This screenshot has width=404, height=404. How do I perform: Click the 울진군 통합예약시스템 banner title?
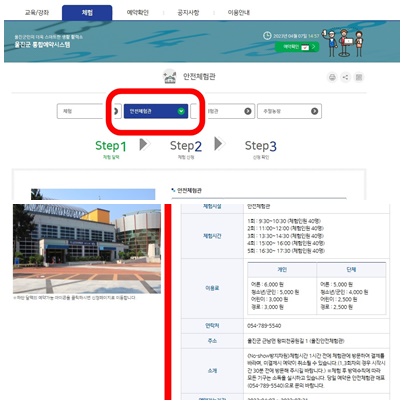point(42,45)
